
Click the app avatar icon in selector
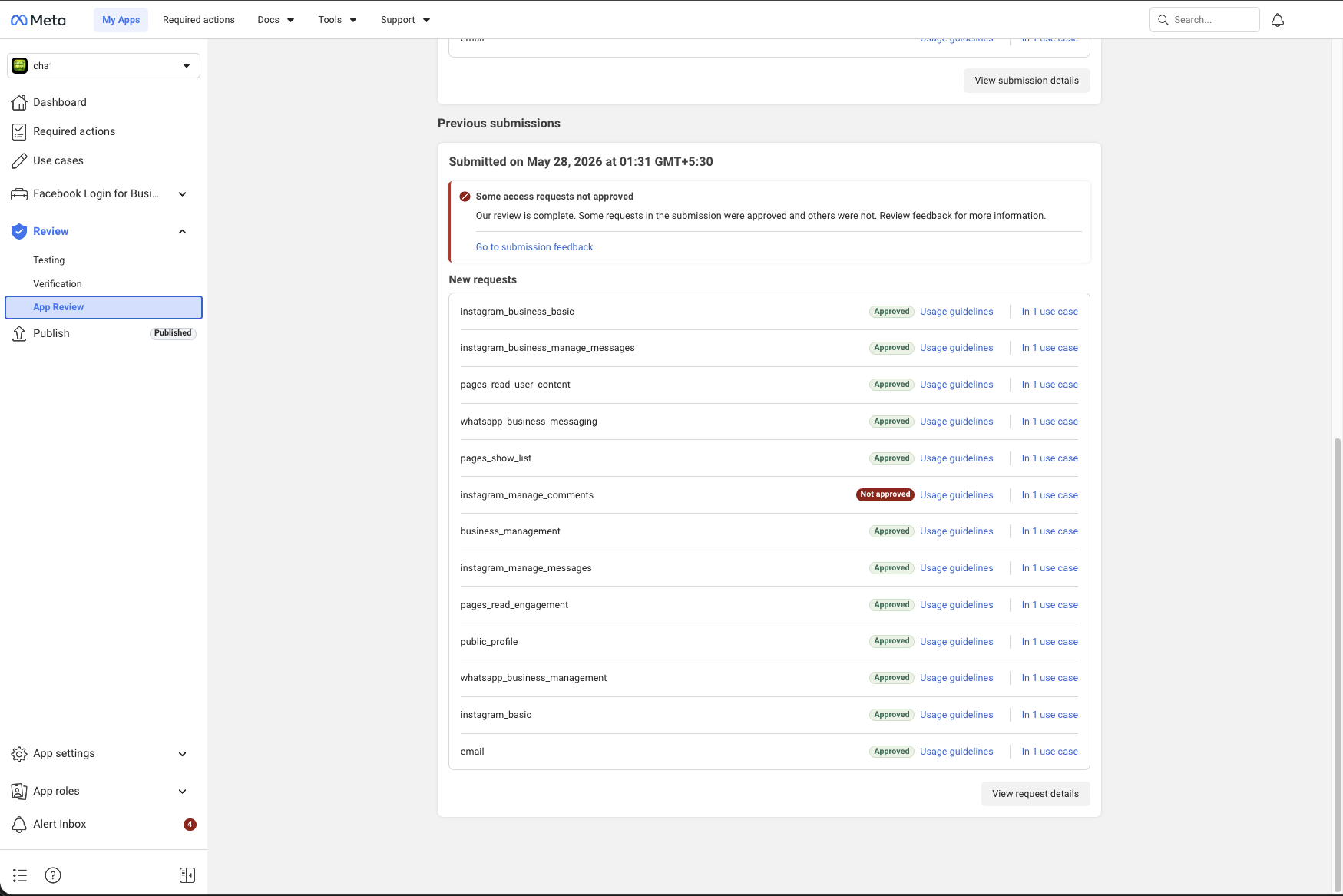[20, 66]
